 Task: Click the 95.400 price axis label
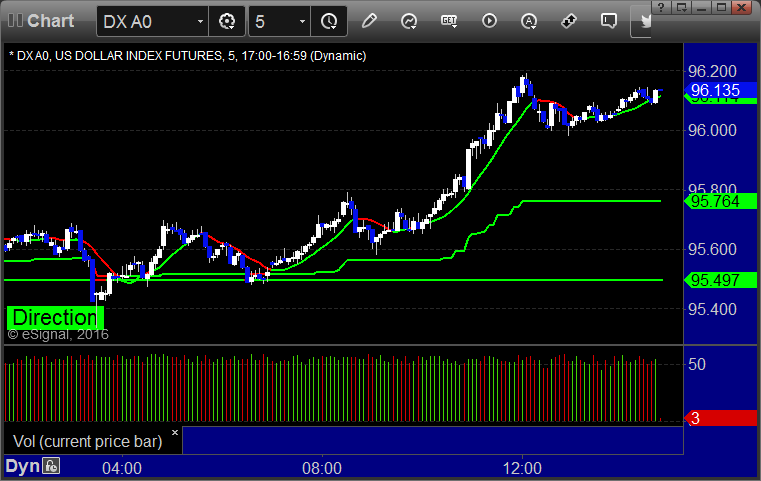click(x=712, y=309)
